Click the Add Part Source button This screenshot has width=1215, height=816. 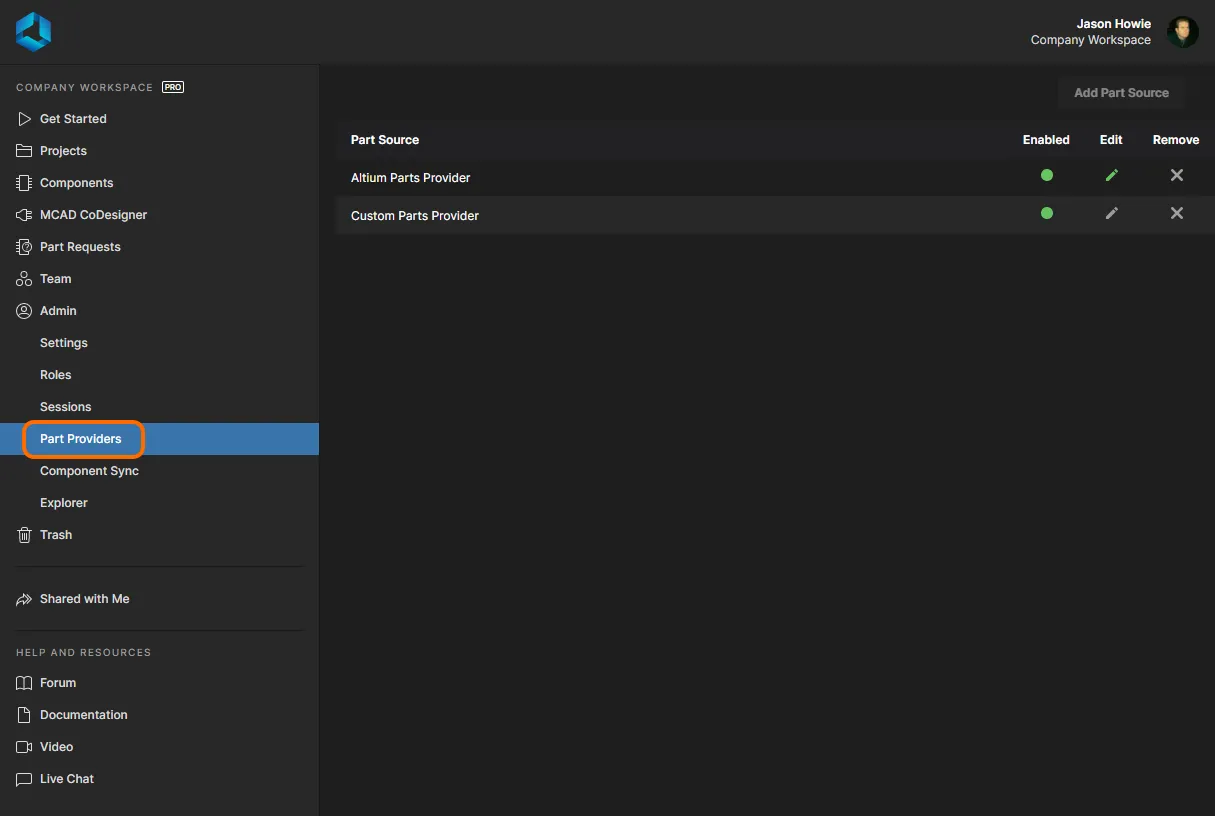click(1121, 93)
